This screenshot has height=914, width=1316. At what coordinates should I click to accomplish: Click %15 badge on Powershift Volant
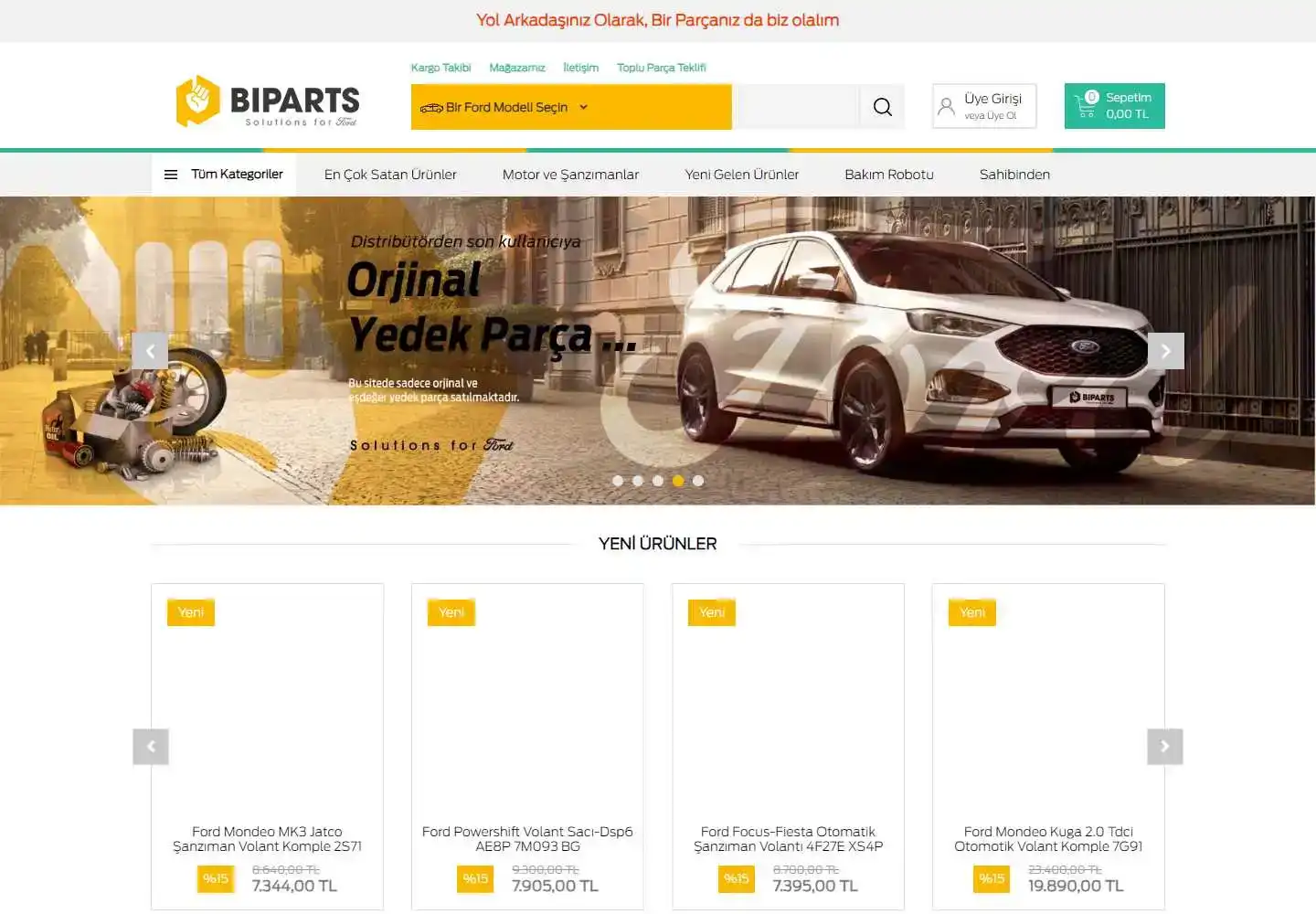pyautogui.click(x=475, y=878)
